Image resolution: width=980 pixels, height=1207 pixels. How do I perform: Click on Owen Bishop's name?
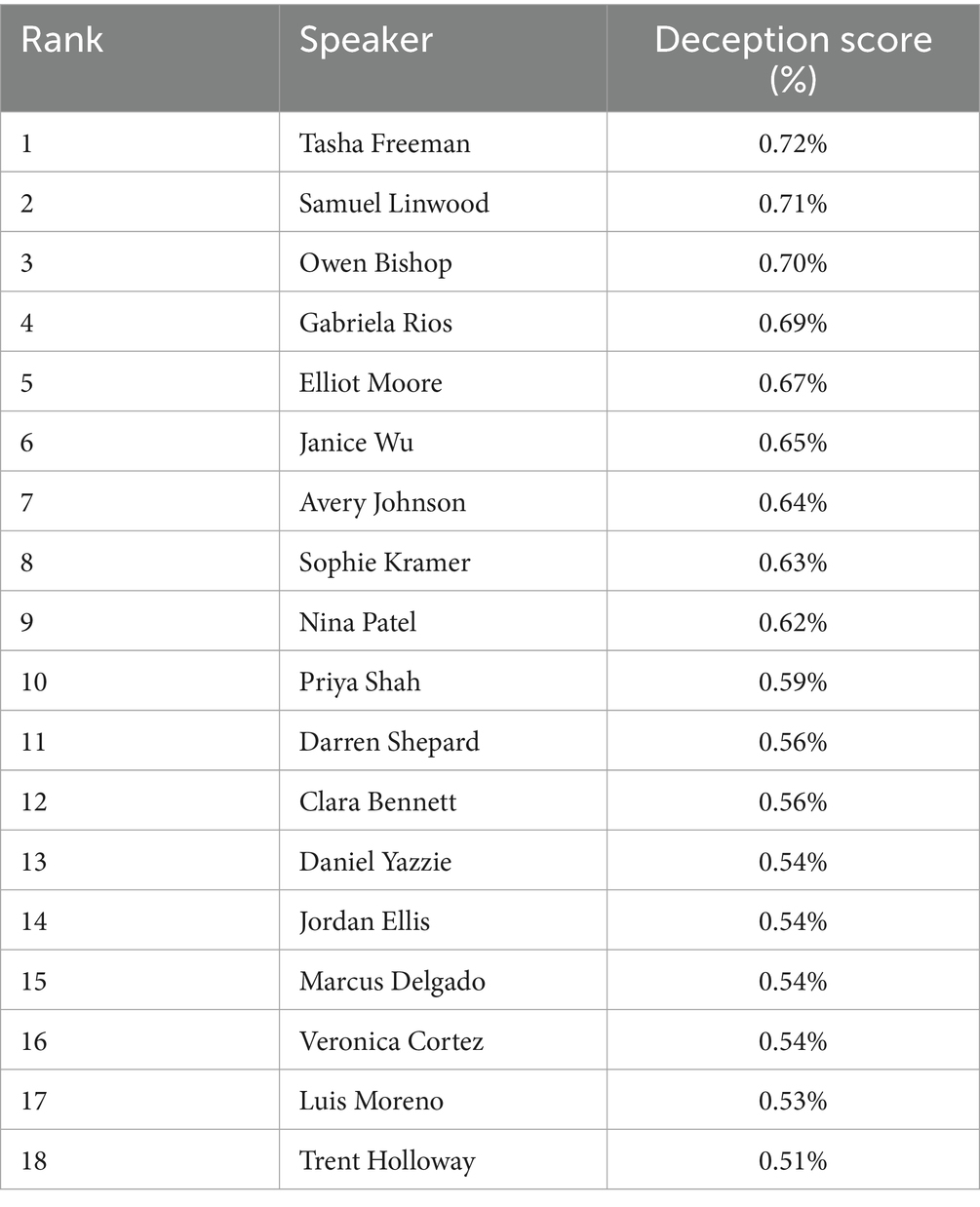point(375,263)
